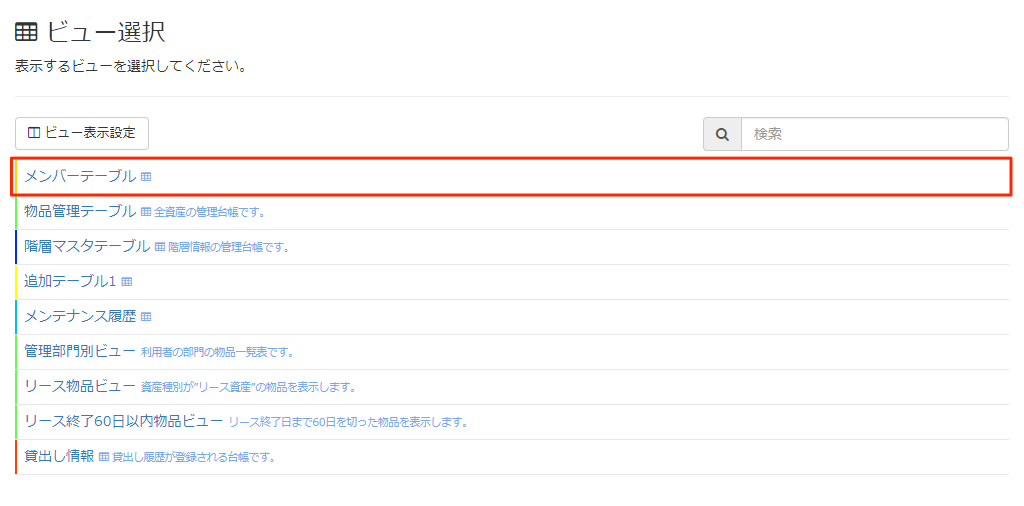Screen dimensions: 1024x506
Task: Focus the 検索 search input field
Action: click(875, 134)
